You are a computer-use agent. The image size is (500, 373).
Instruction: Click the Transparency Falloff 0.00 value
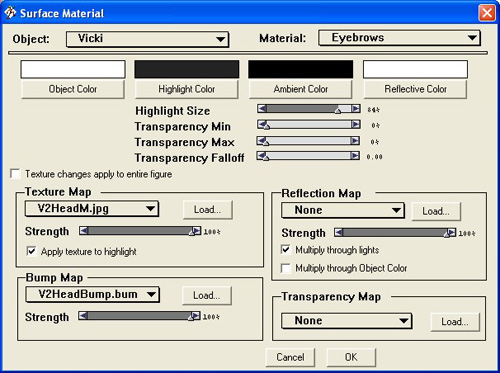(x=374, y=157)
